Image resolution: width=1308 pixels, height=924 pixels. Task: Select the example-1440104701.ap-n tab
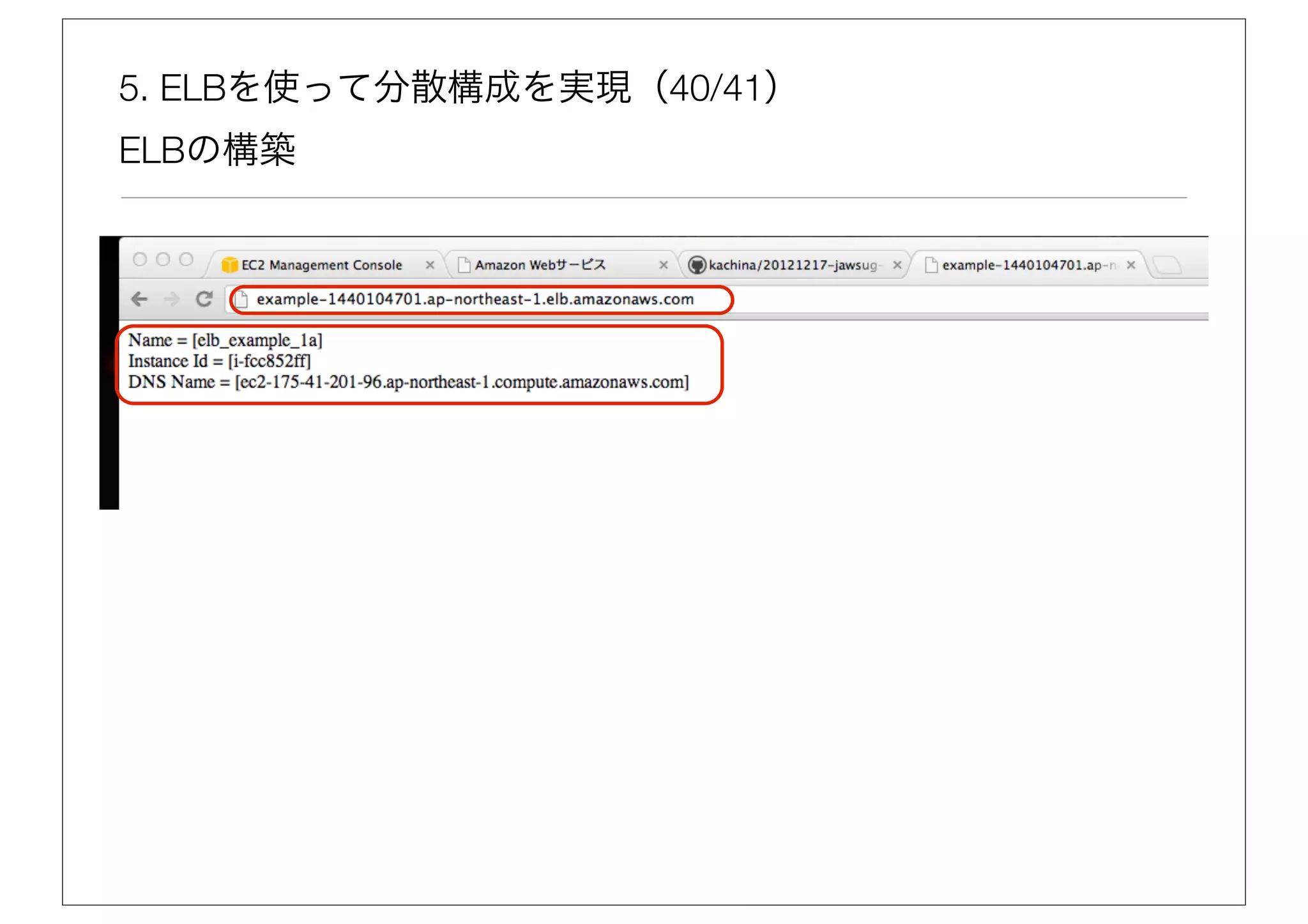pyautogui.click(x=1029, y=264)
